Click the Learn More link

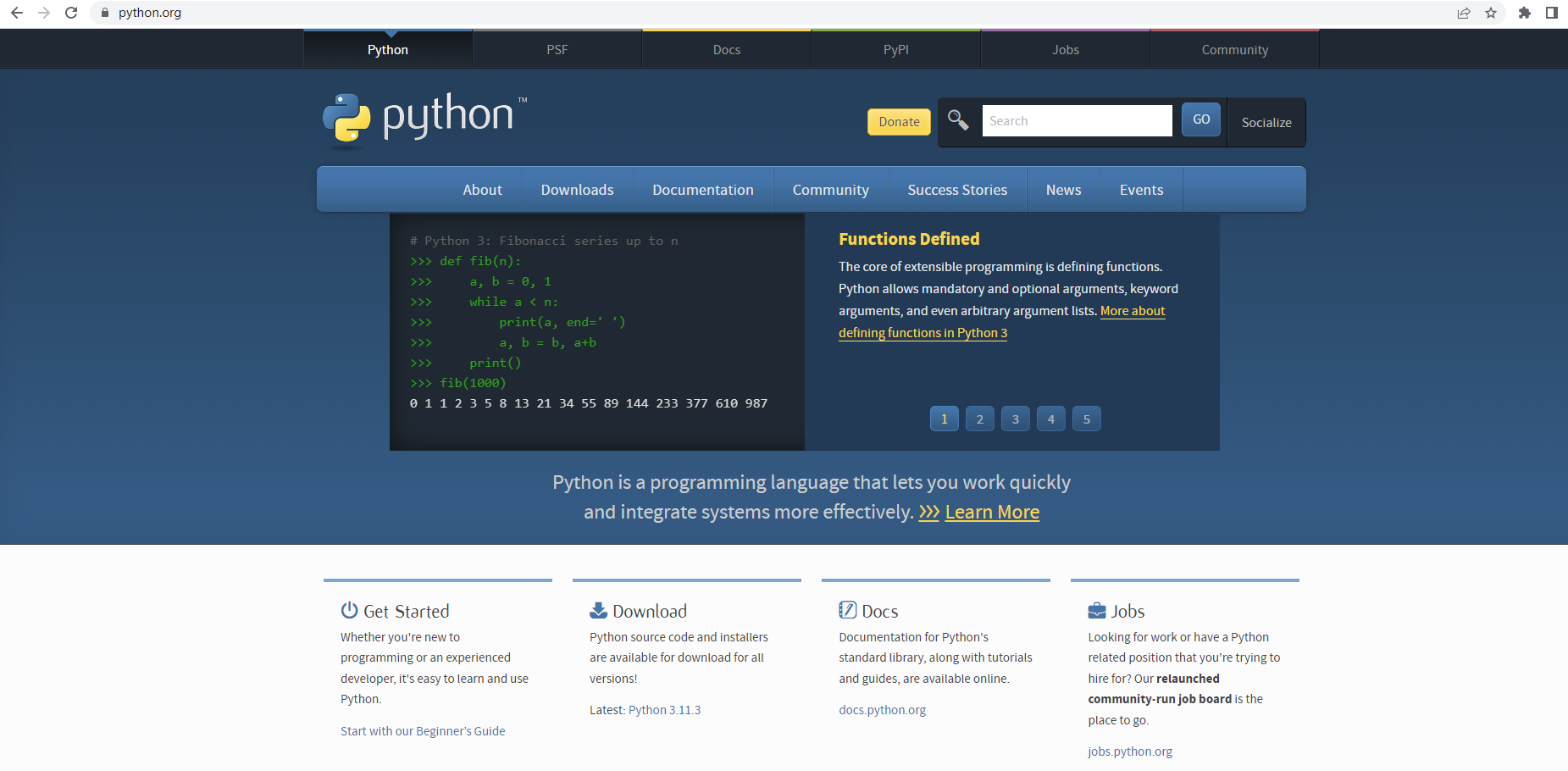click(992, 513)
